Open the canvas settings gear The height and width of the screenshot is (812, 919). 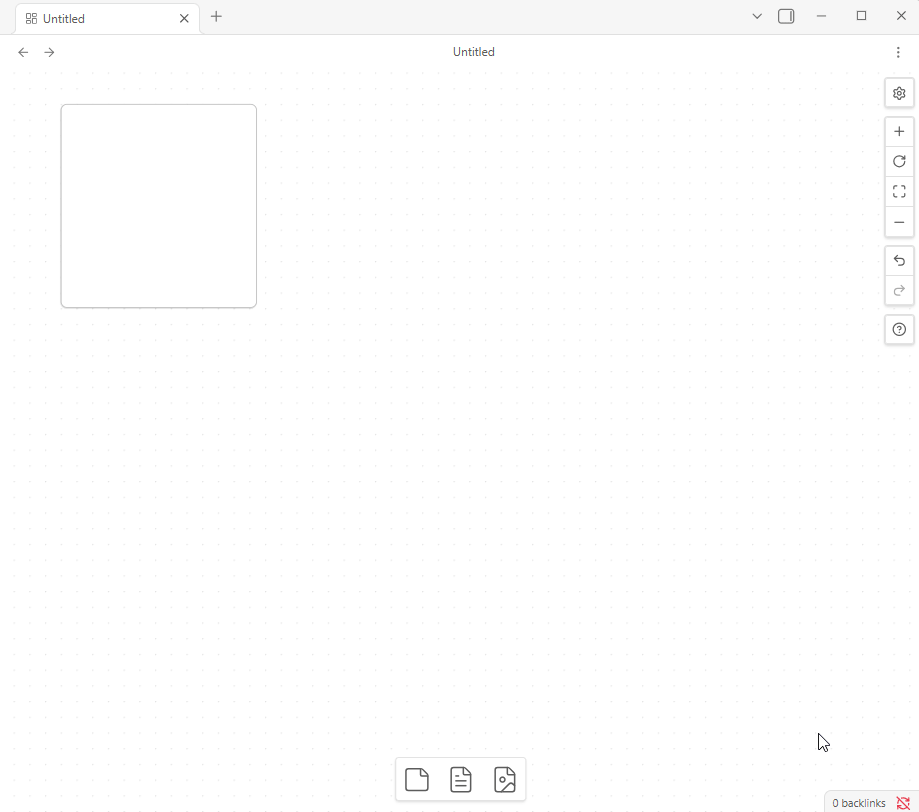pyautogui.click(x=899, y=93)
